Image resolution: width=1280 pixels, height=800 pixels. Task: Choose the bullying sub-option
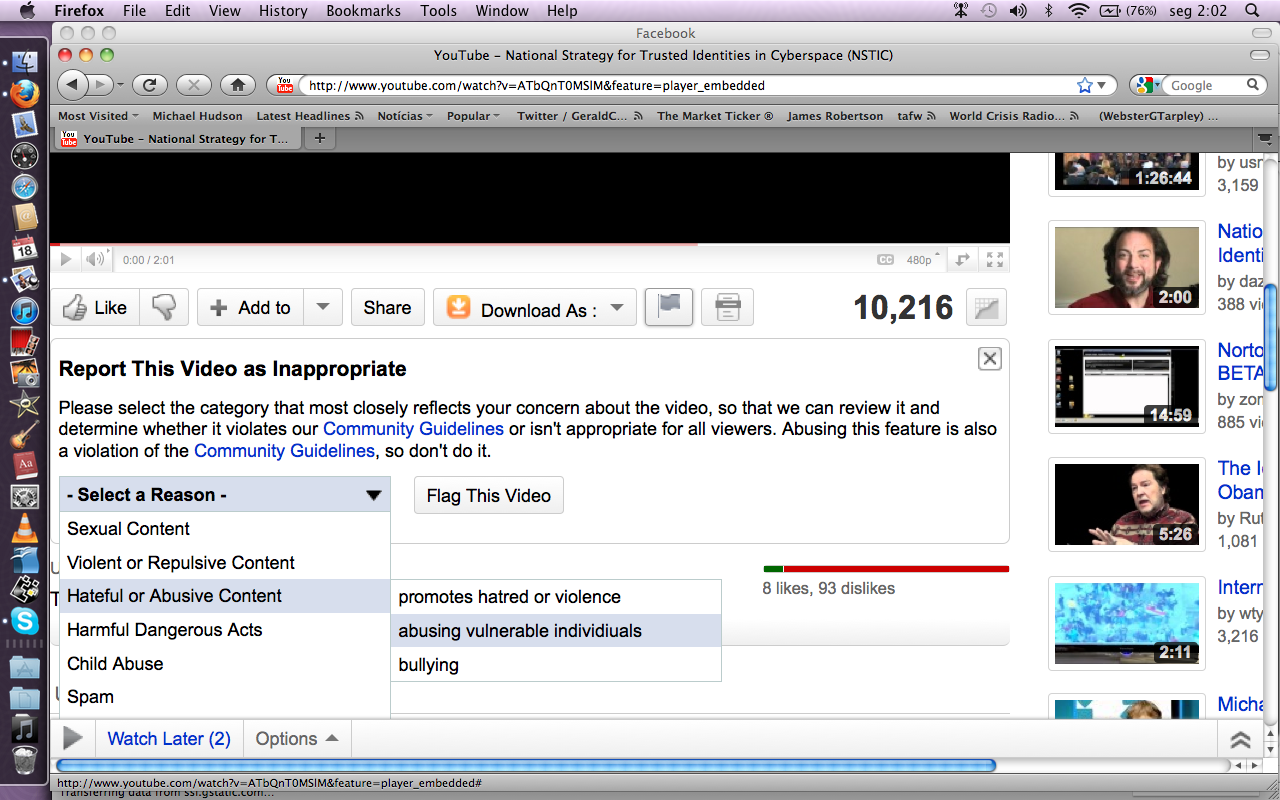coord(556,665)
